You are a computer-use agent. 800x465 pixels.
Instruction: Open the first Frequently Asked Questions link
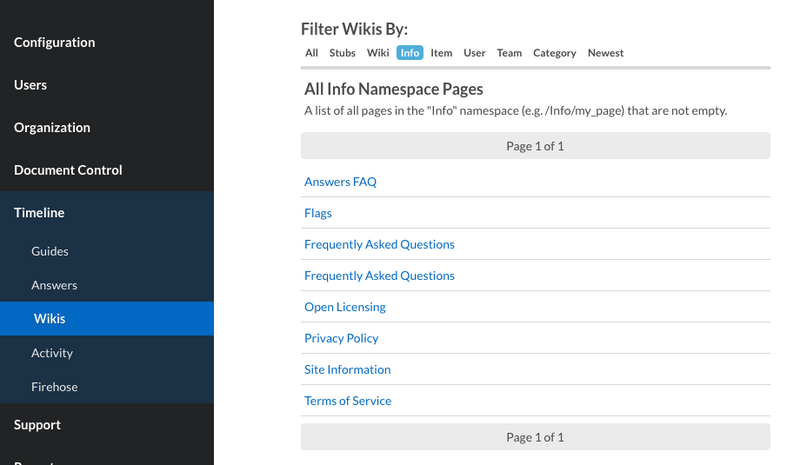click(379, 244)
